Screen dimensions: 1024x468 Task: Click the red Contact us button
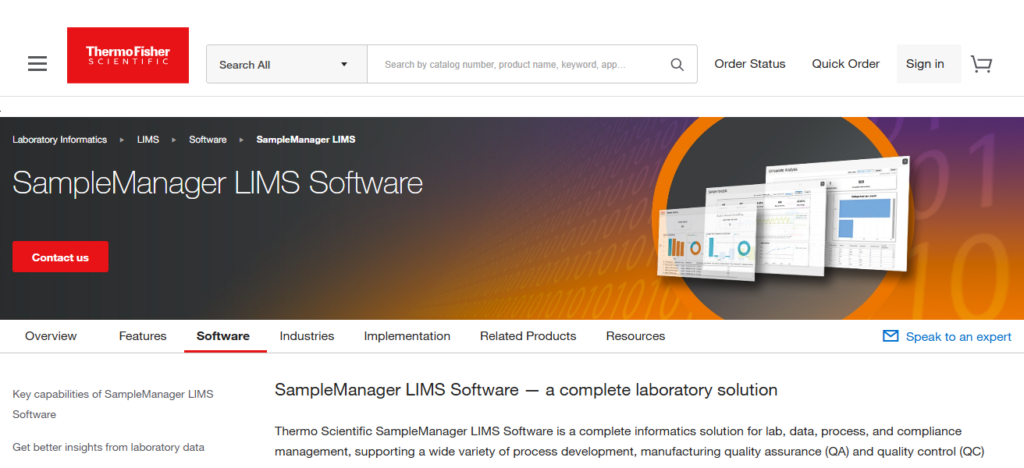point(60,257)
